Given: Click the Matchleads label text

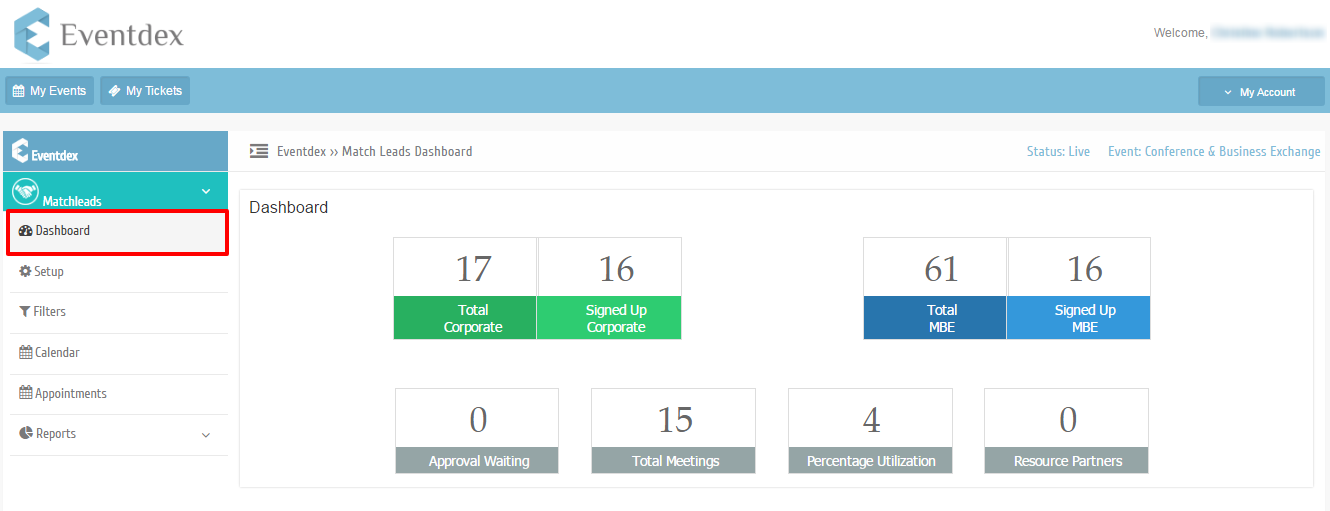Looking at the screenshot, I should [72, 201].
